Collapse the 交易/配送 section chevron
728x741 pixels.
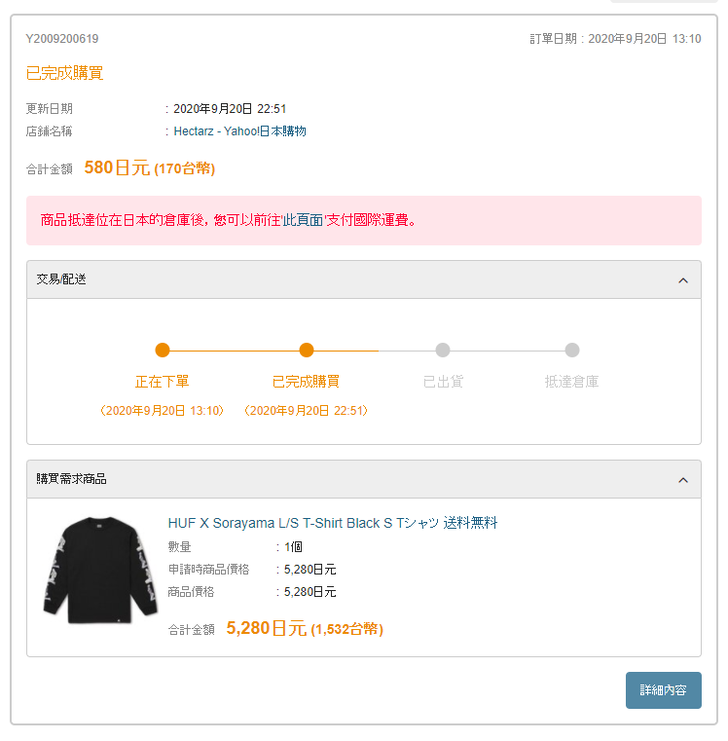[x=683, y=280]
